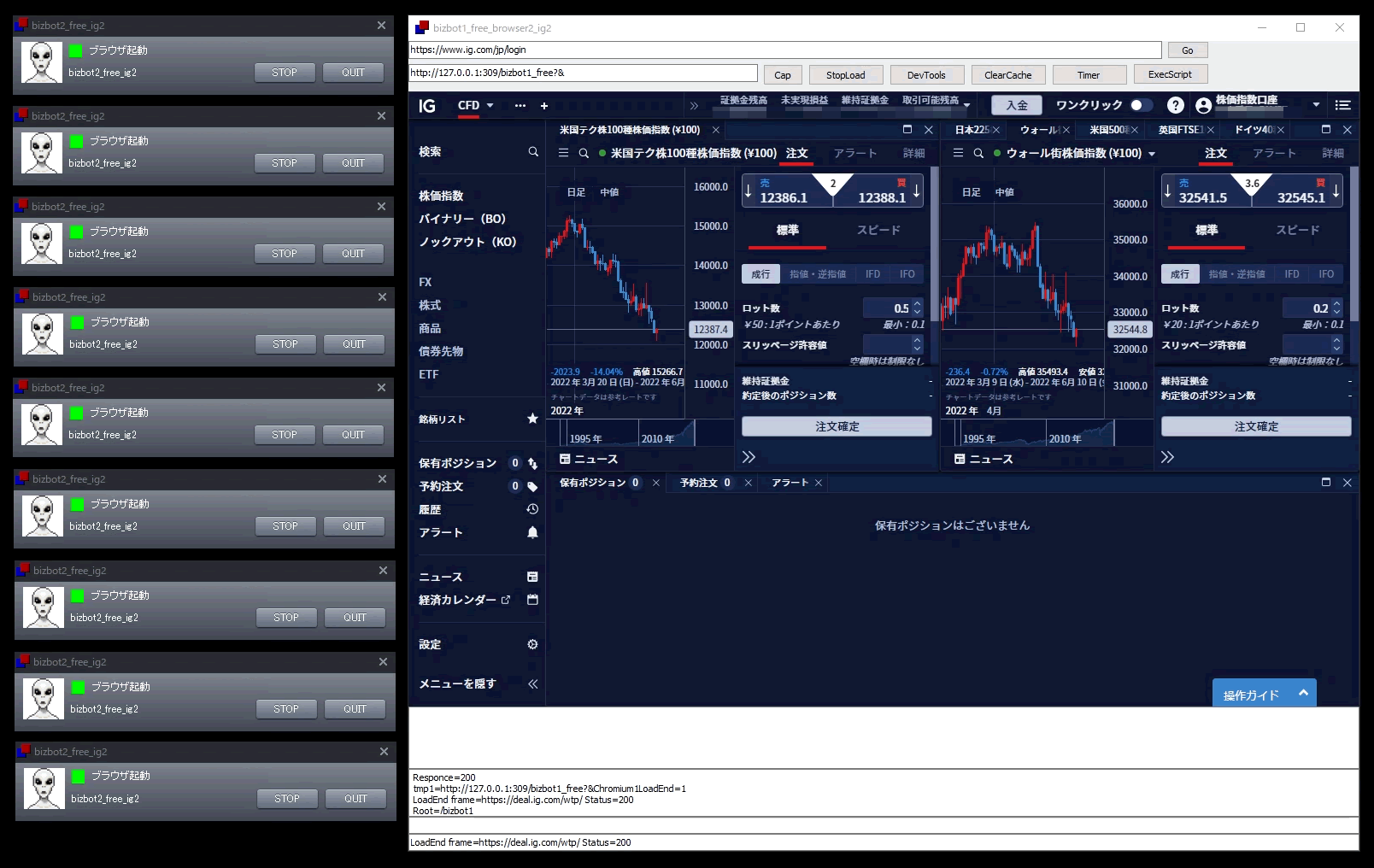Click the login URL address field
The image size is (1374, 868).
pyautogui.click(x=784, y=50)
